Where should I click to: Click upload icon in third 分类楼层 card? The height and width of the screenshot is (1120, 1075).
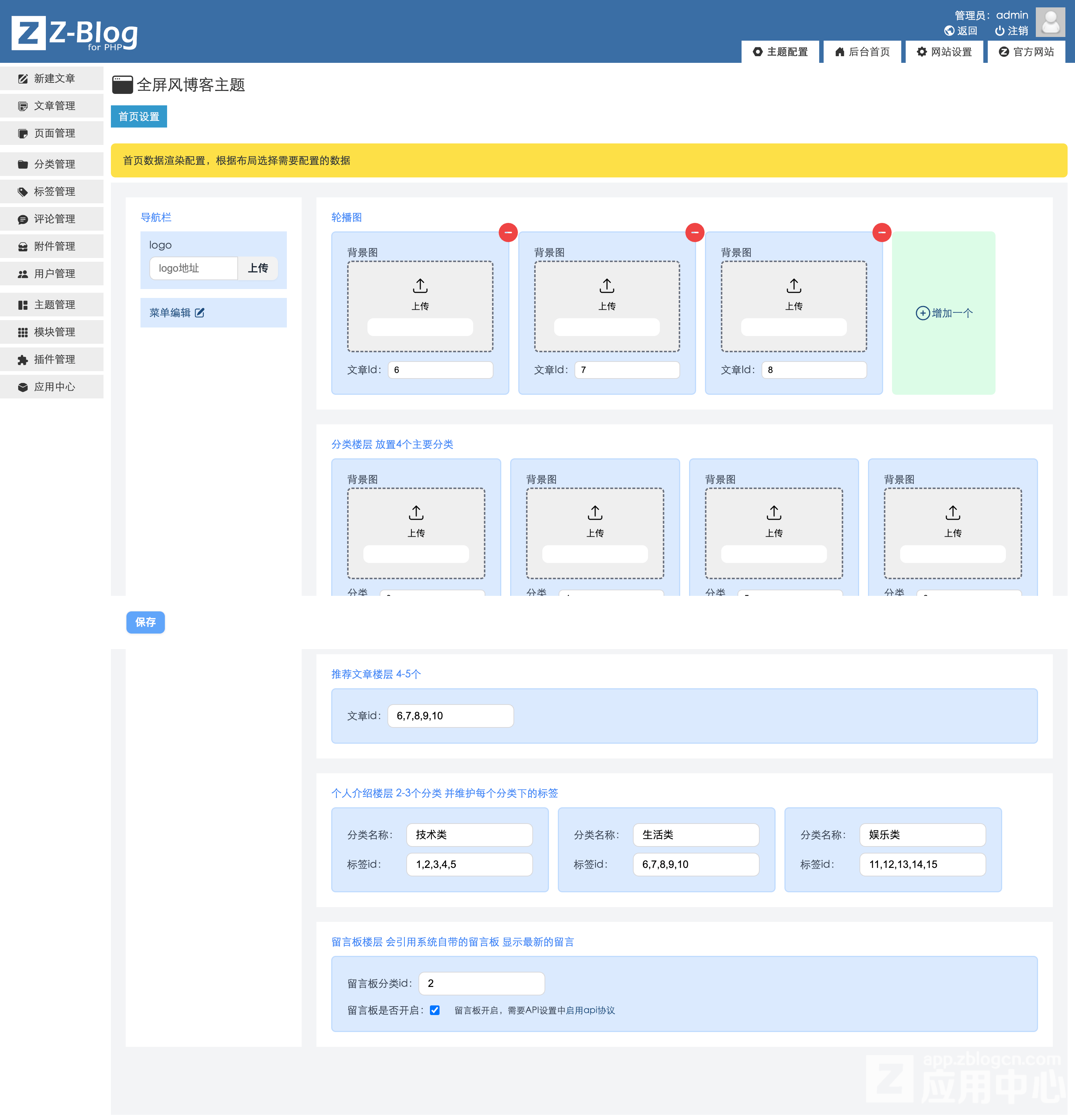click(x=774, y=513)
